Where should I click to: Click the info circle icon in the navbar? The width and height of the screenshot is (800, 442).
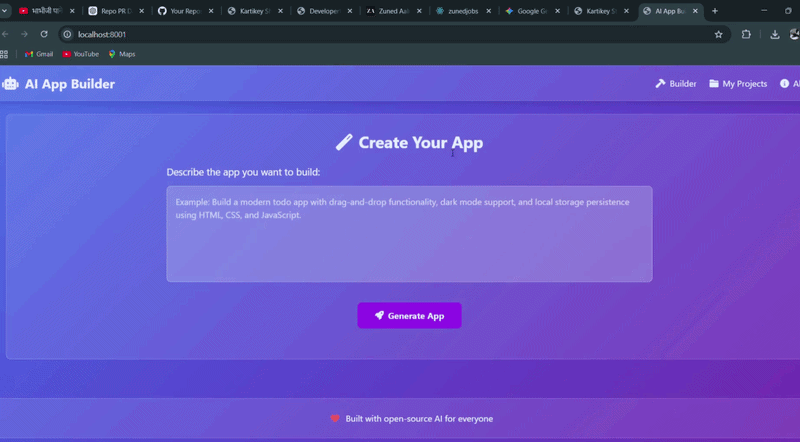[784, 83]
